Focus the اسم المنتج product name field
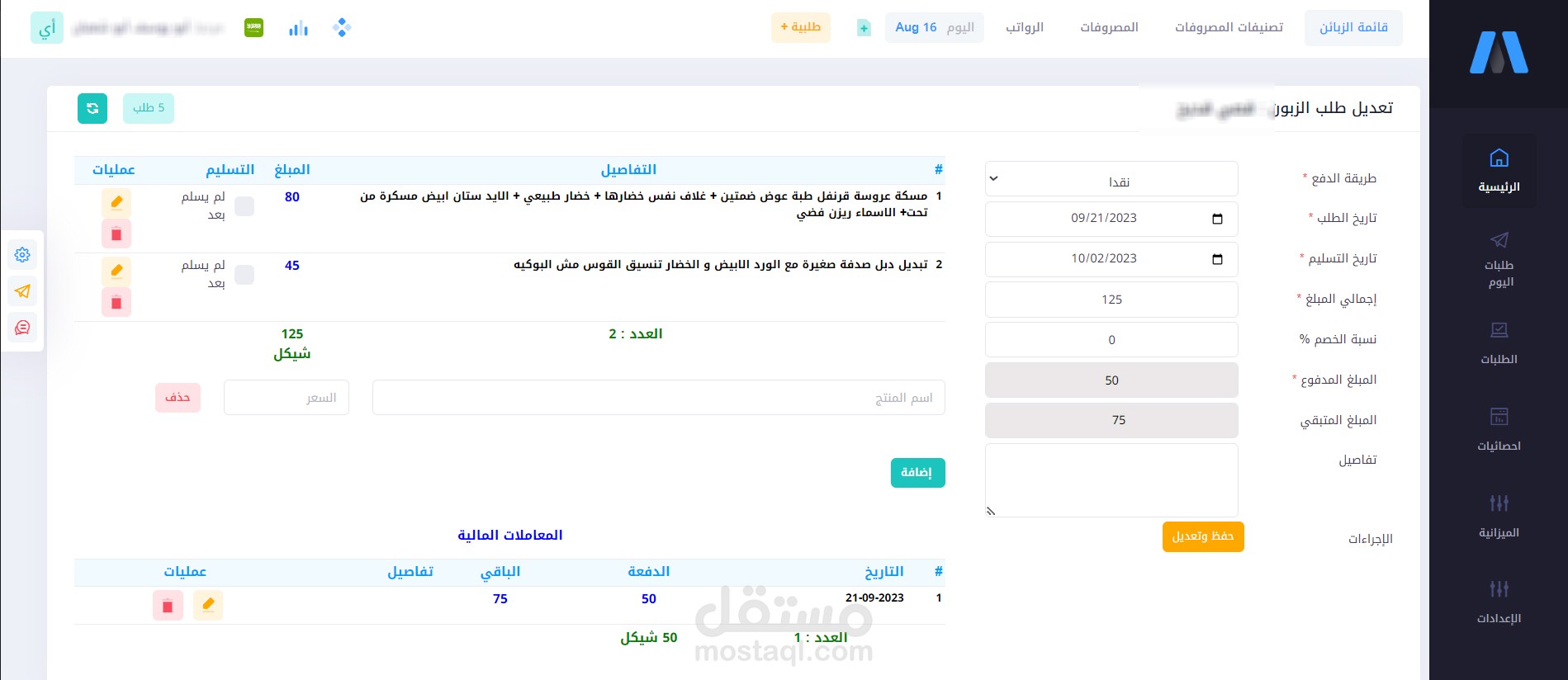This screenshot has width=1568, height=680. coord(659,397)
